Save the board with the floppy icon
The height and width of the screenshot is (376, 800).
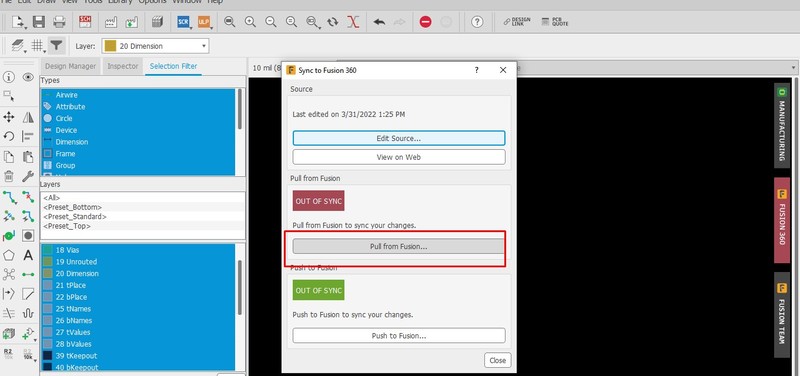point(39,22)
